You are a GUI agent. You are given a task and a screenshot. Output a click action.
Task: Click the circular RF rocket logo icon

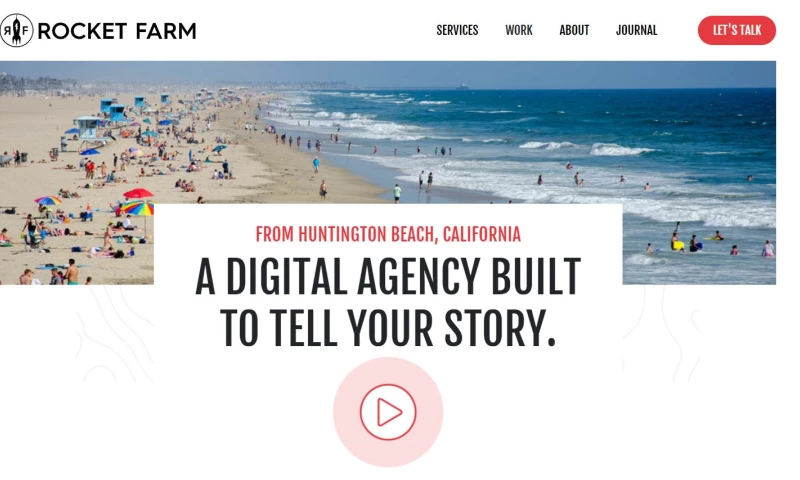16,31
